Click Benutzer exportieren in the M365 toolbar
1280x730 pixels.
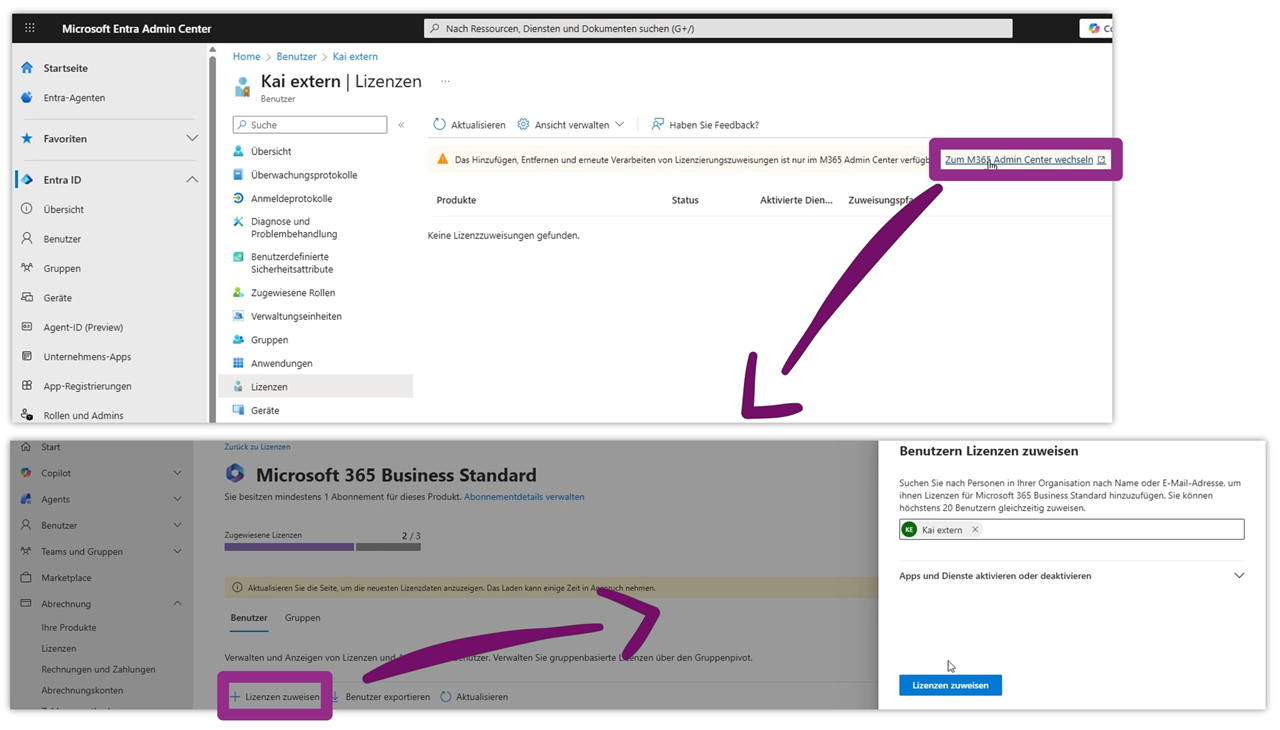tap(380, 697)
